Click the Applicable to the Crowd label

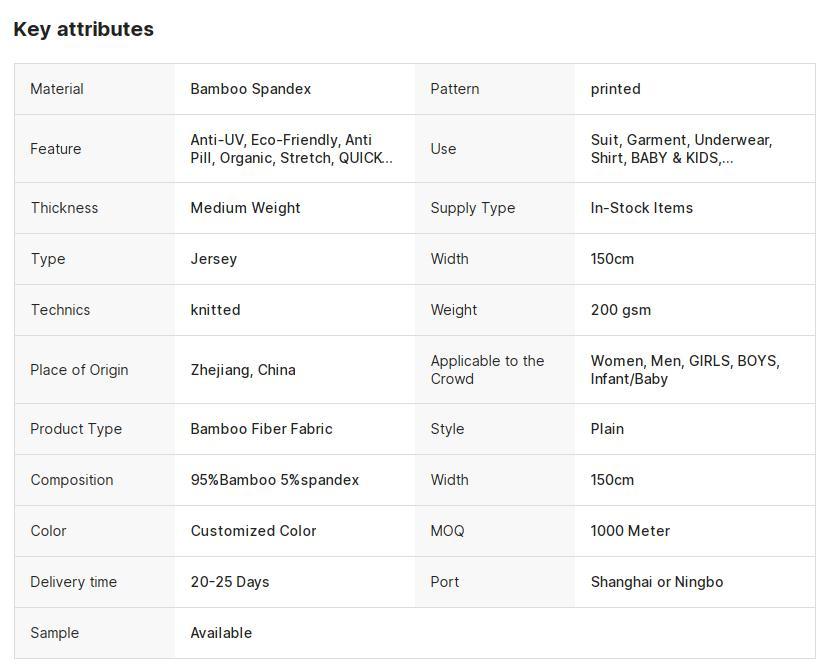487,370
